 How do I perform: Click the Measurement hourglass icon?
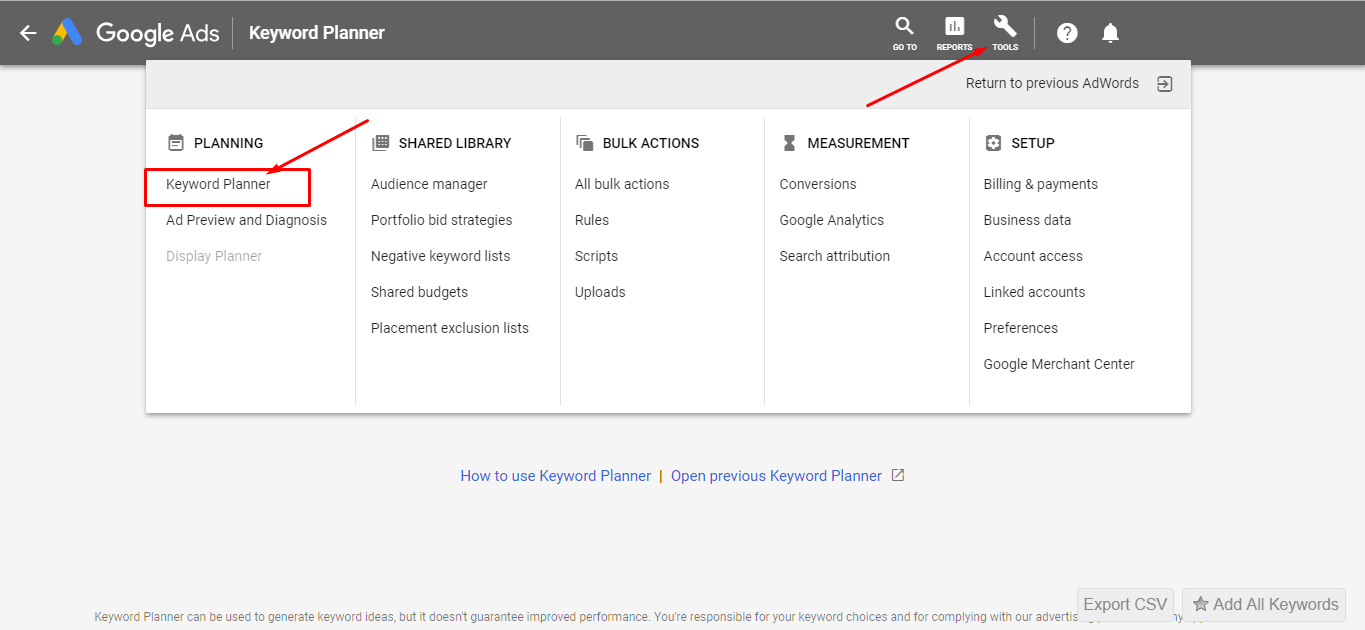click(x=789, y=143)
